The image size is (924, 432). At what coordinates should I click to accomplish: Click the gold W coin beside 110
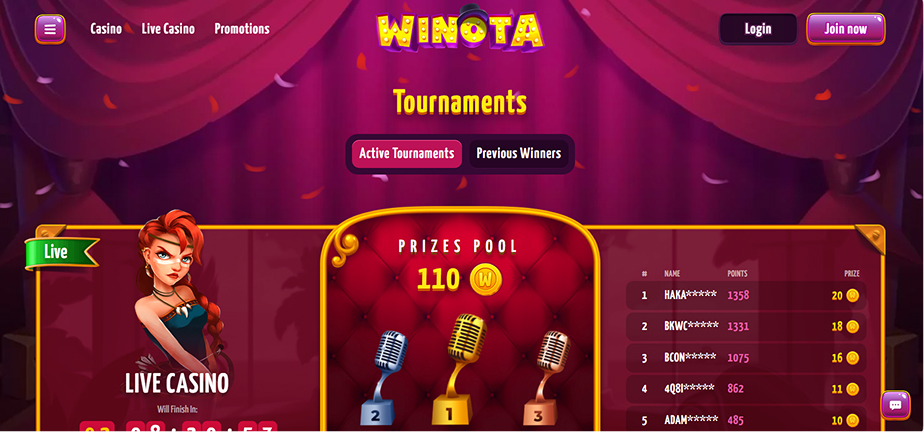(486, 279)
